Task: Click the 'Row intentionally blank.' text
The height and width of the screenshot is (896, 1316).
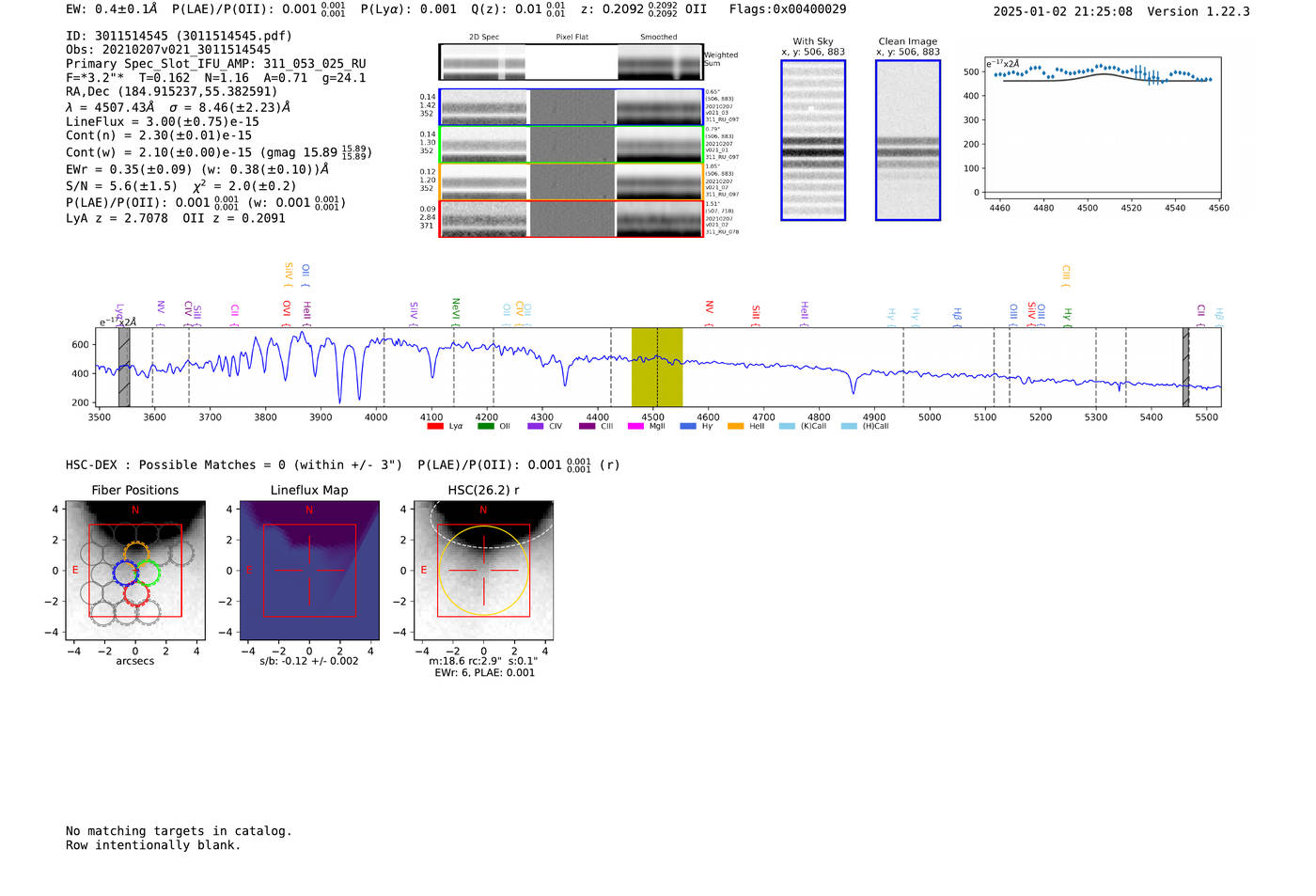Action: pos(153,845)
